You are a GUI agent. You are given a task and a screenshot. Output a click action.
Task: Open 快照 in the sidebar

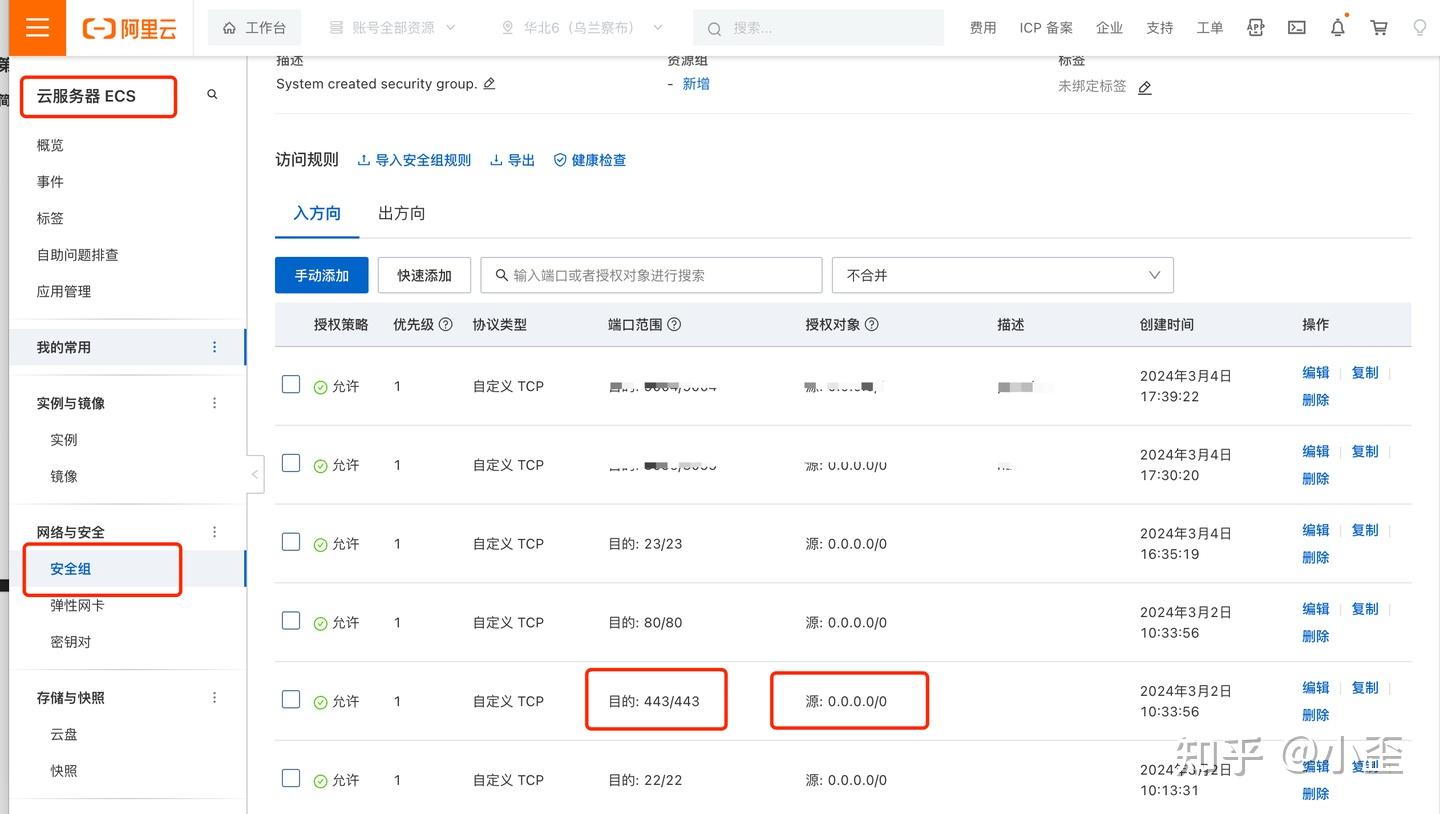(x=64, y=771)
